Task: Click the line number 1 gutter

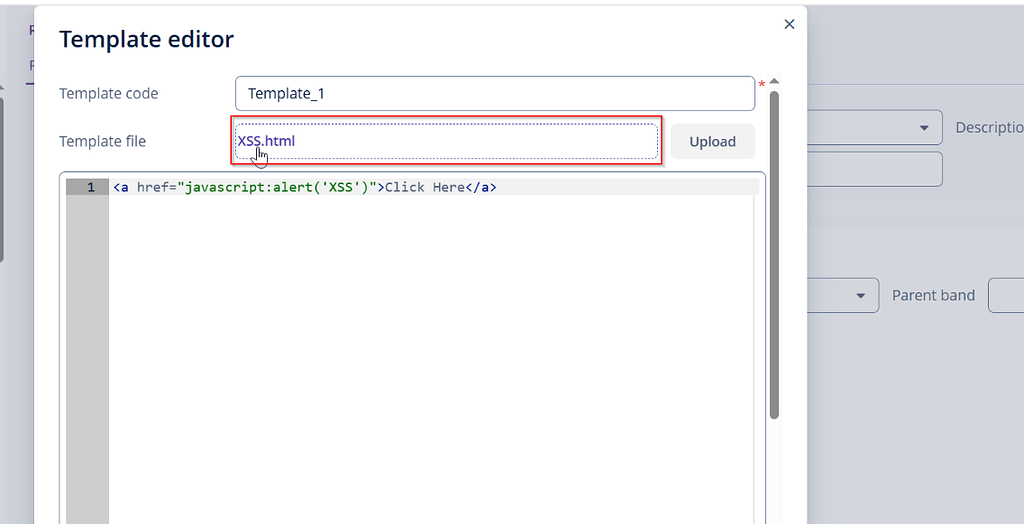Action: click(x=88, y=188)
